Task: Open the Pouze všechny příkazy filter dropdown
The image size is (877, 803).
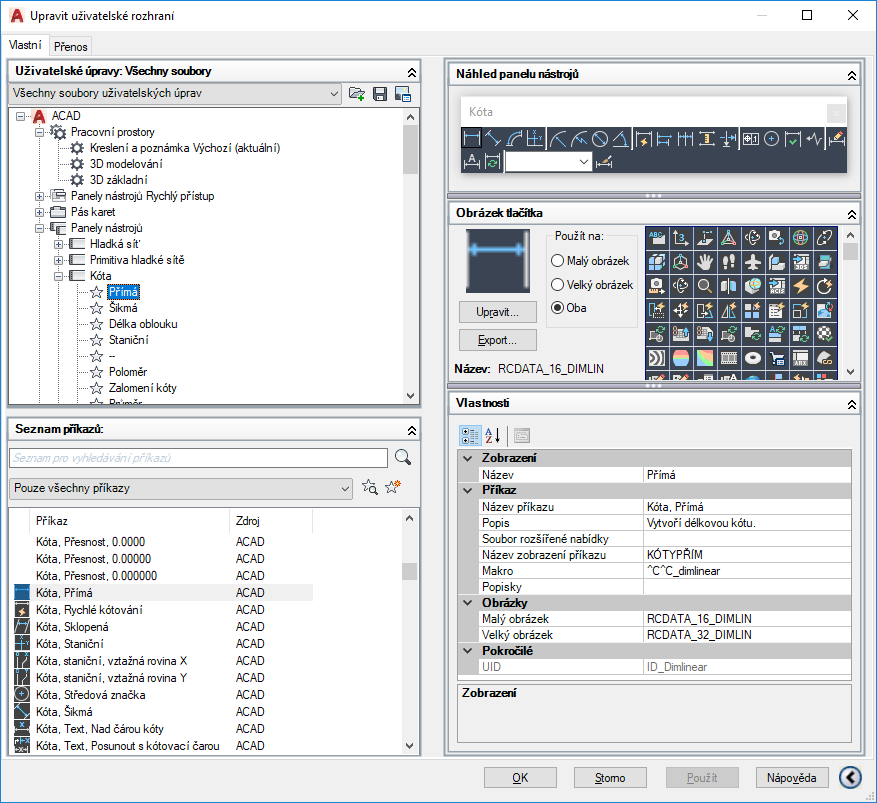Action: [181, 488]
